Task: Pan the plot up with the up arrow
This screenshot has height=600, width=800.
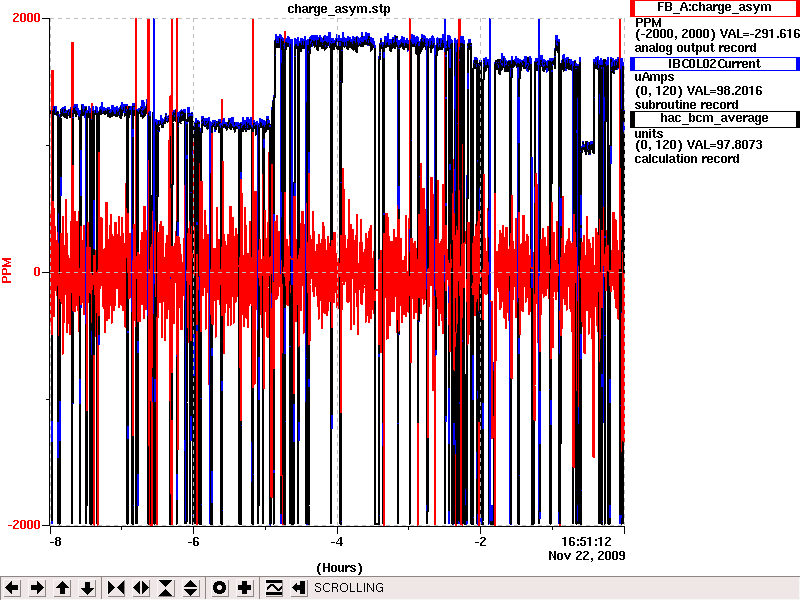Action: 62,588
